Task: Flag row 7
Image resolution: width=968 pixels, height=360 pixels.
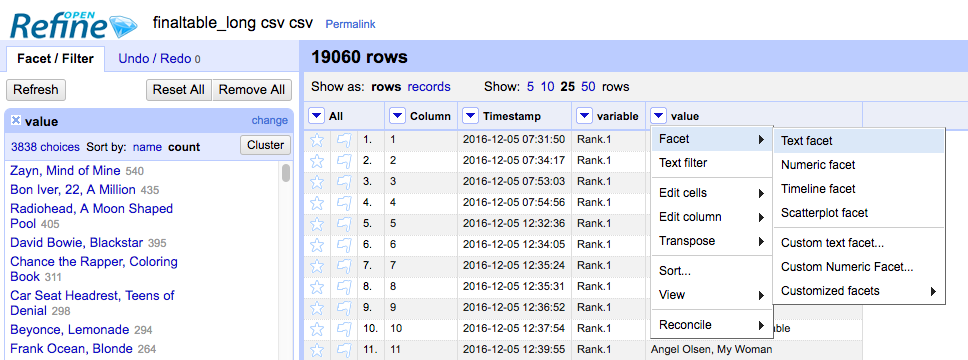Action: coord(344,266)
